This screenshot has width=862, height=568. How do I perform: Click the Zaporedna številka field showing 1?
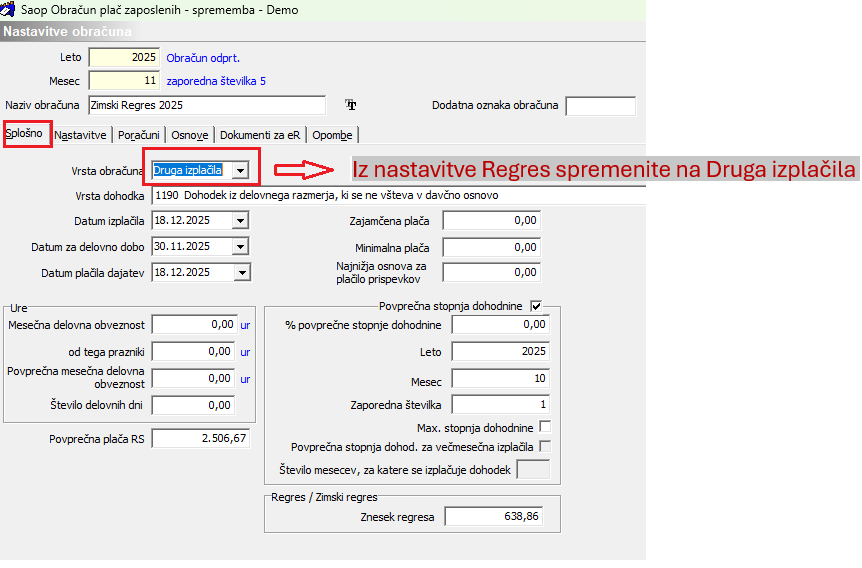[500, 405]
